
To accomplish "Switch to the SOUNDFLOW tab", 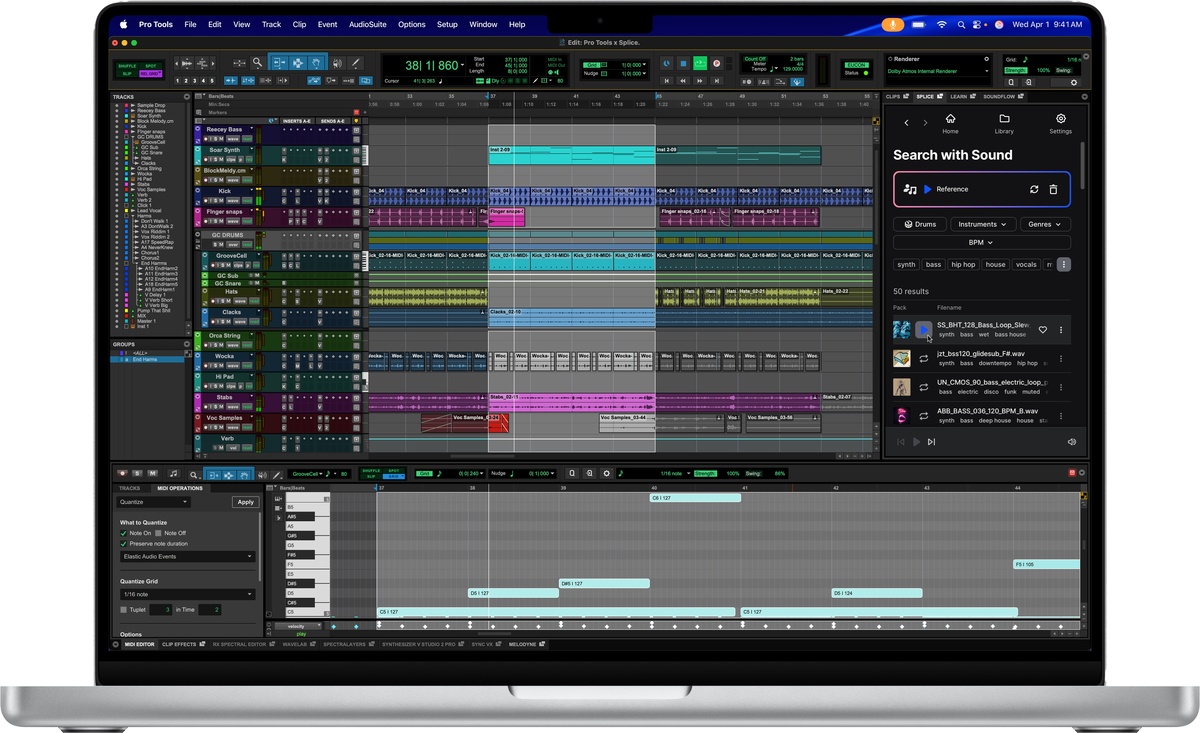I will coord(1002,97).
